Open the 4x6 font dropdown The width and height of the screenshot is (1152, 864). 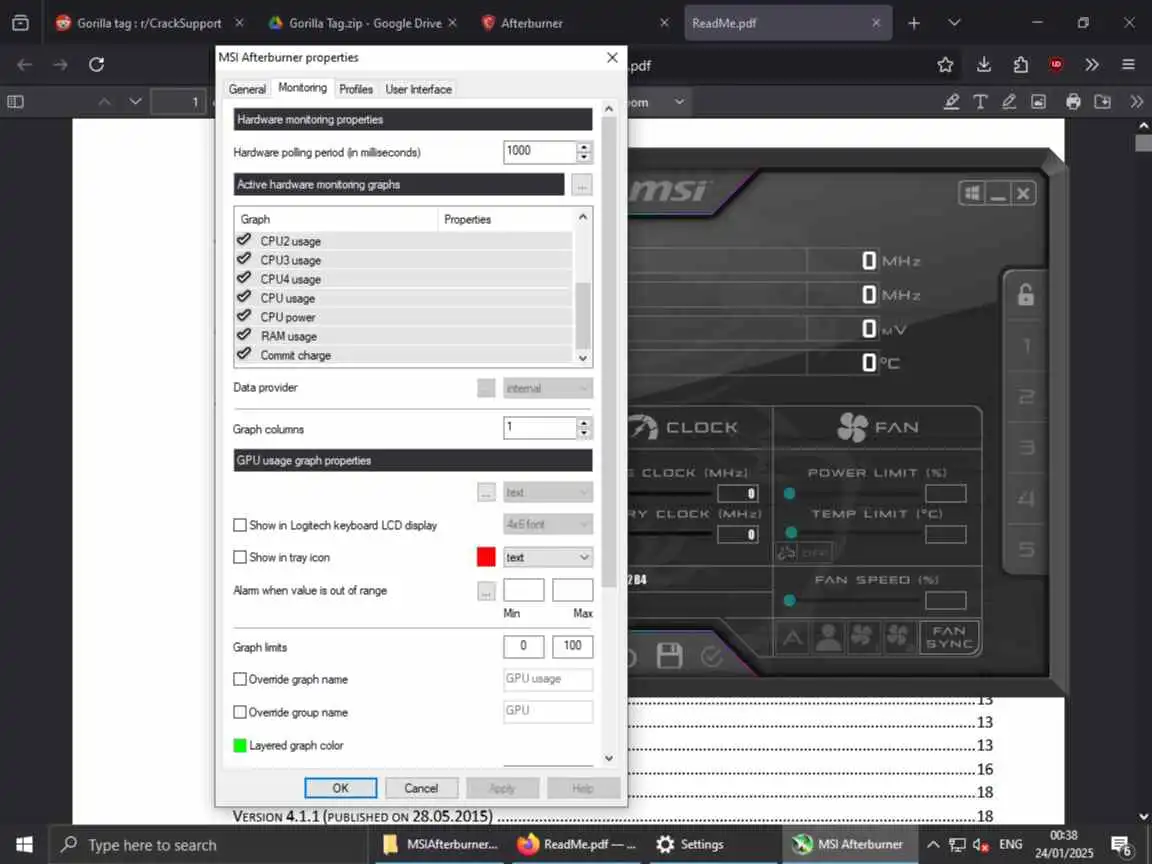click(x=548, y=524)
